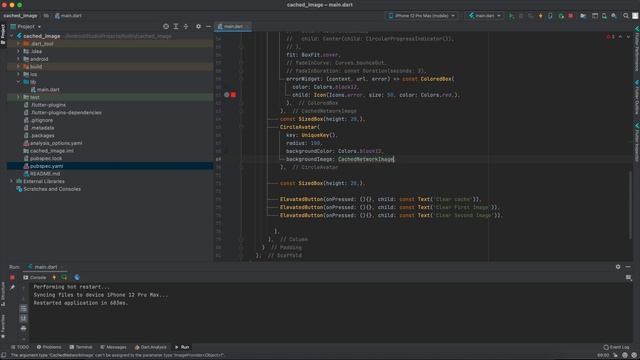Collapse the cached_image root folder
The image size is (640, 360).
[12, 36]
